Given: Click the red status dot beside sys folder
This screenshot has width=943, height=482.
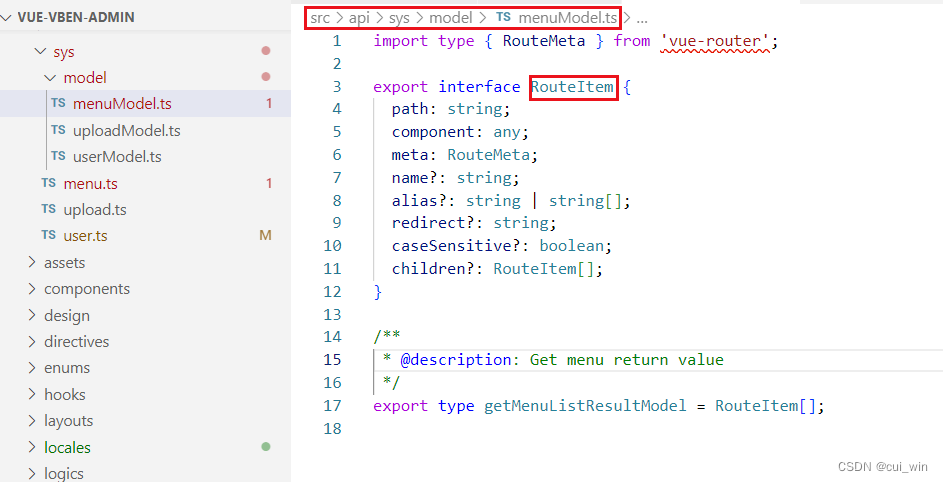Looking at the screenshot, I should [266, 51].
